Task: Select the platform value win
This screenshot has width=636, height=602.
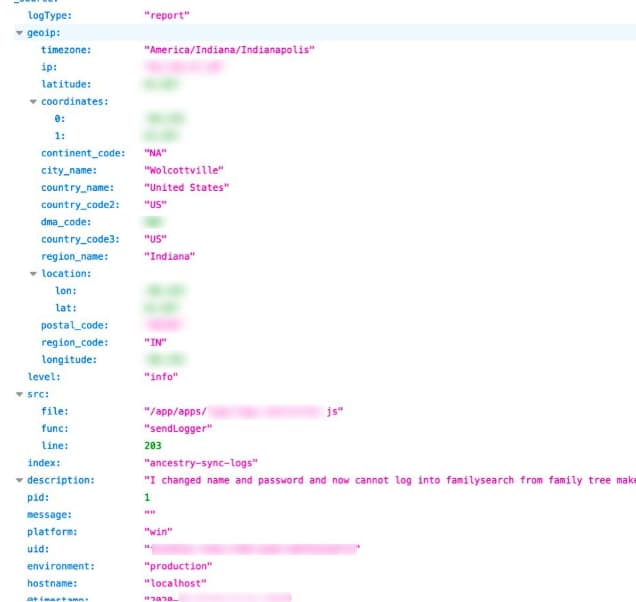Action: click(x=158, y=531)
